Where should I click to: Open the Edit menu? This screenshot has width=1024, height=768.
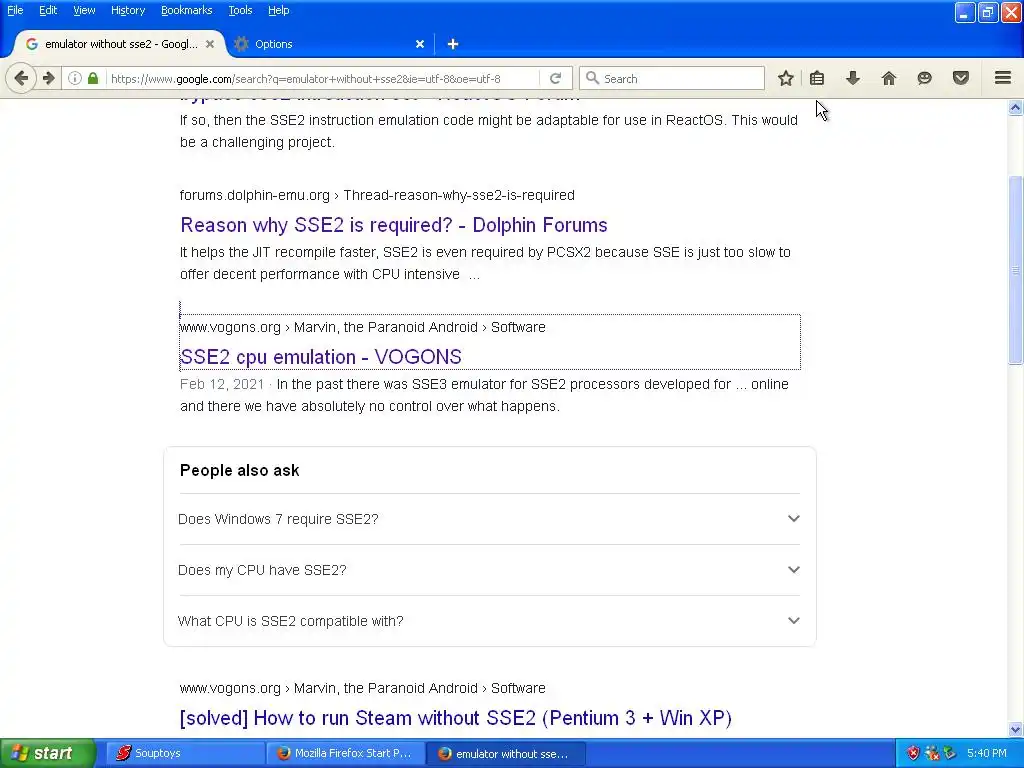48,10
